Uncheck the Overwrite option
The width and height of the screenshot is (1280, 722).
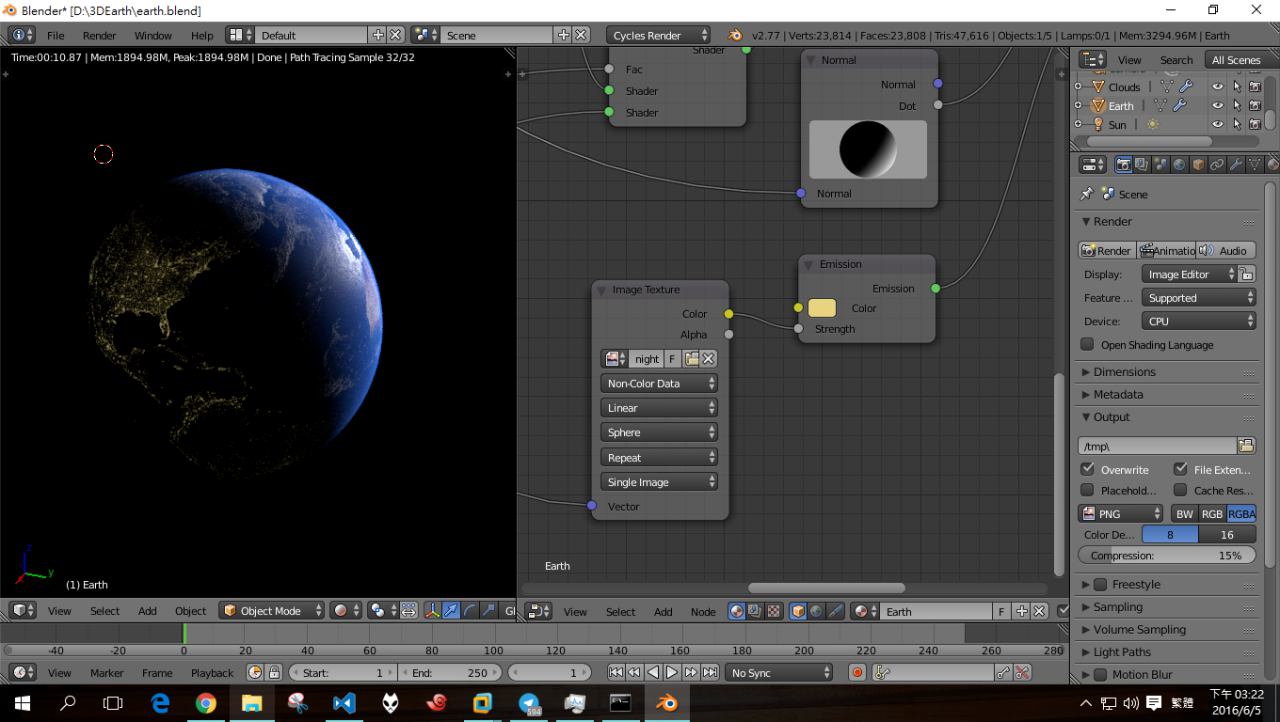click(x=1088, y=469)
